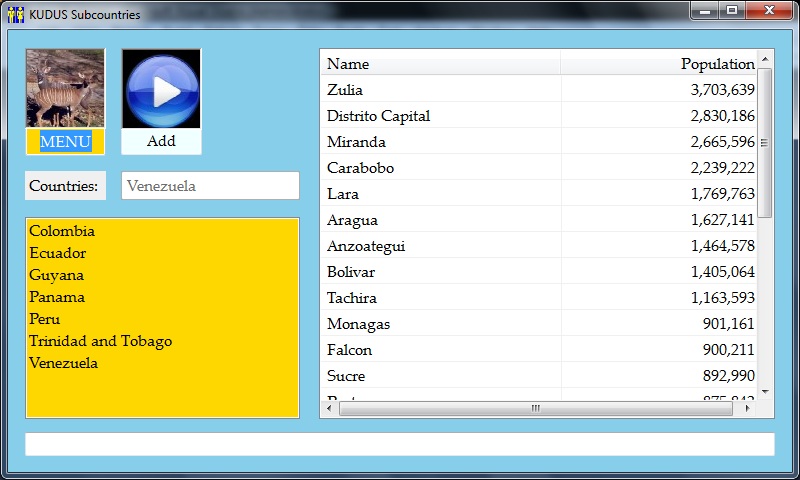Viewport: 800px width, 480px height.
Task: Click population value 1,769,763
Action: tap(722, 194)
